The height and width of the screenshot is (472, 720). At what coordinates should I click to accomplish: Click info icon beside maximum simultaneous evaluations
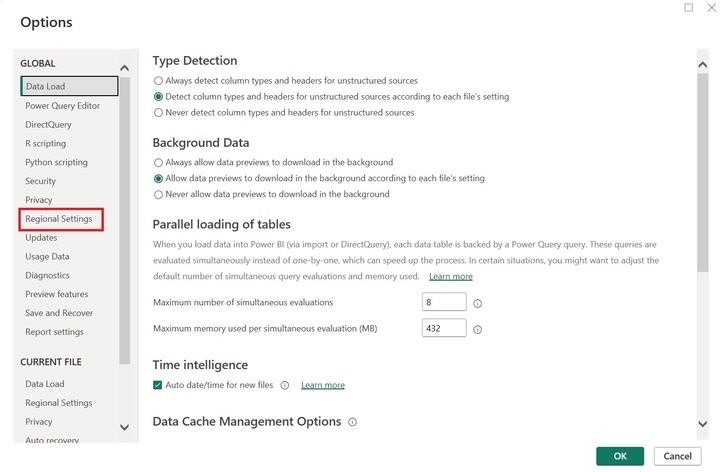[x=478, y=303]
